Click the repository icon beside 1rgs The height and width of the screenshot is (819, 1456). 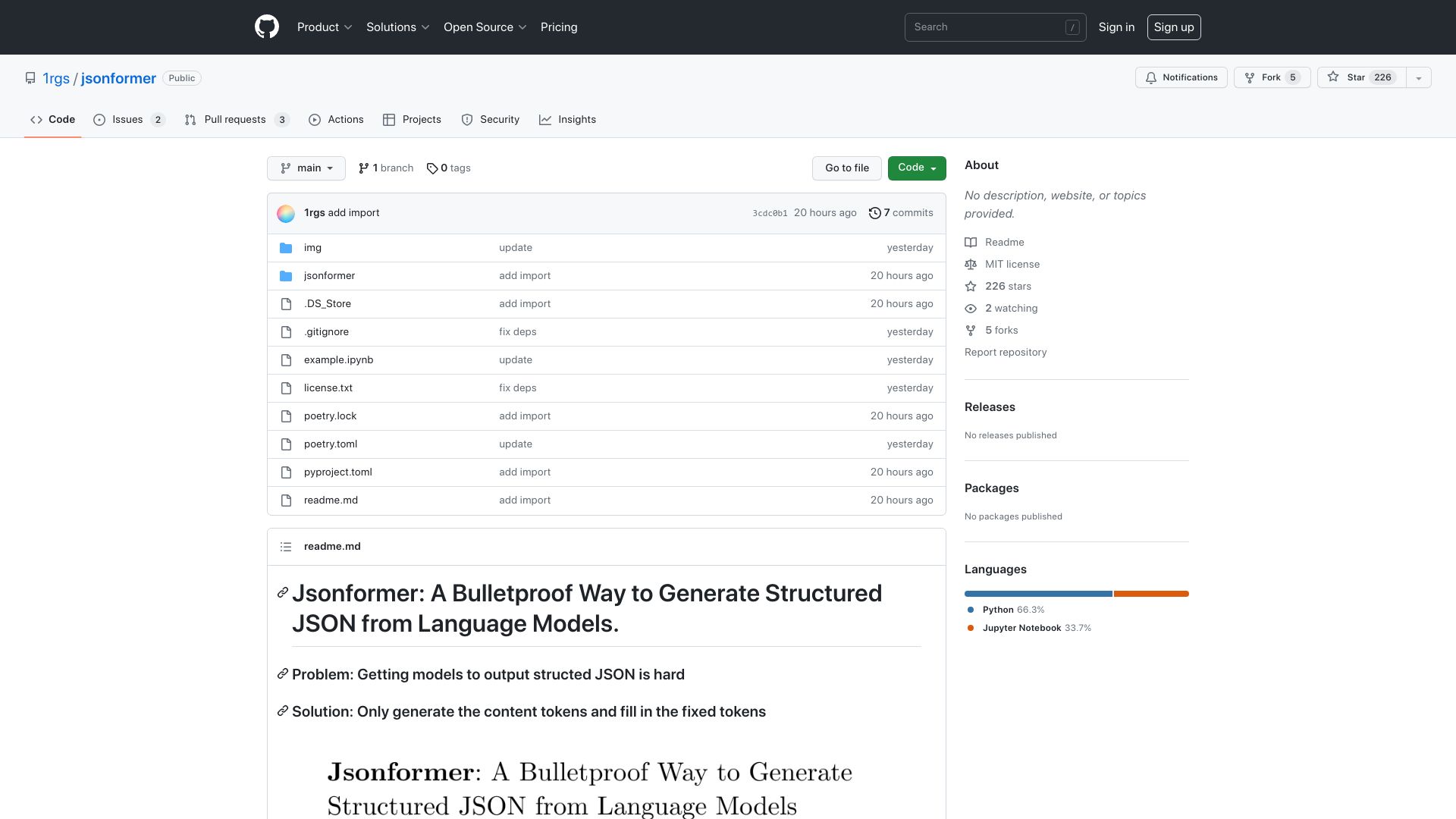(30, 78)
